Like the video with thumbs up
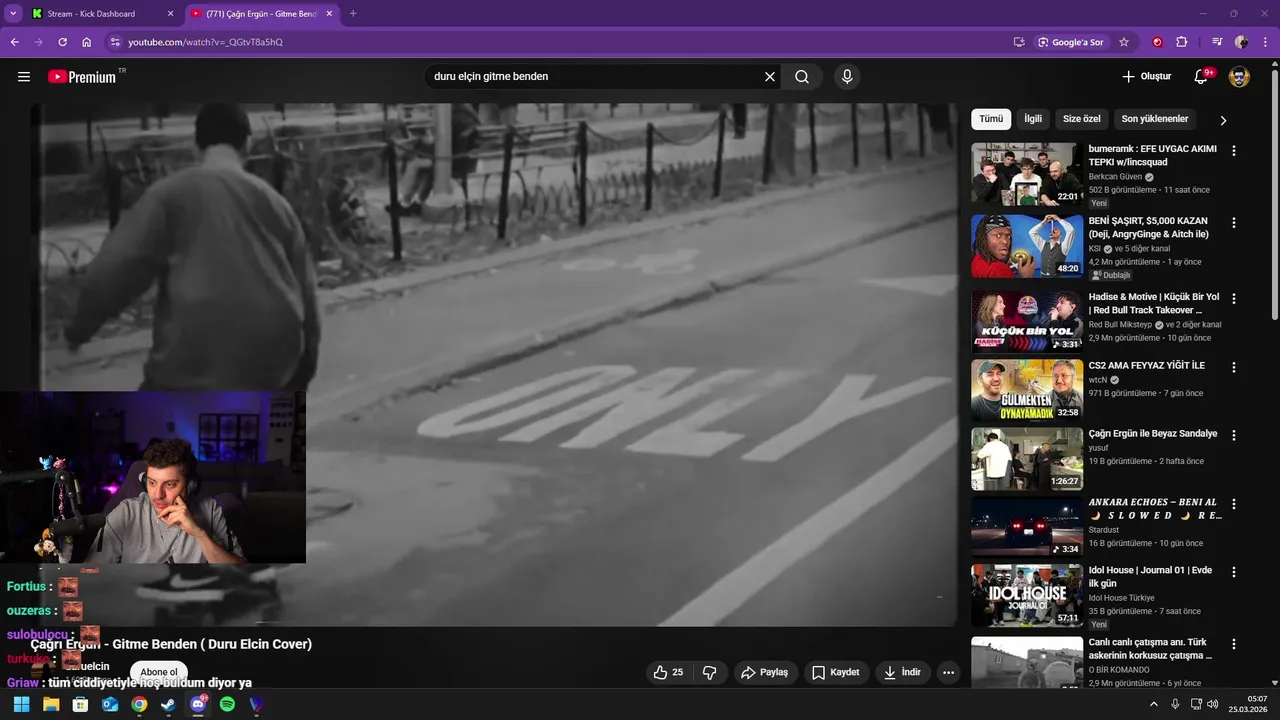This screenshot has width=1280, height=720. 668,672
